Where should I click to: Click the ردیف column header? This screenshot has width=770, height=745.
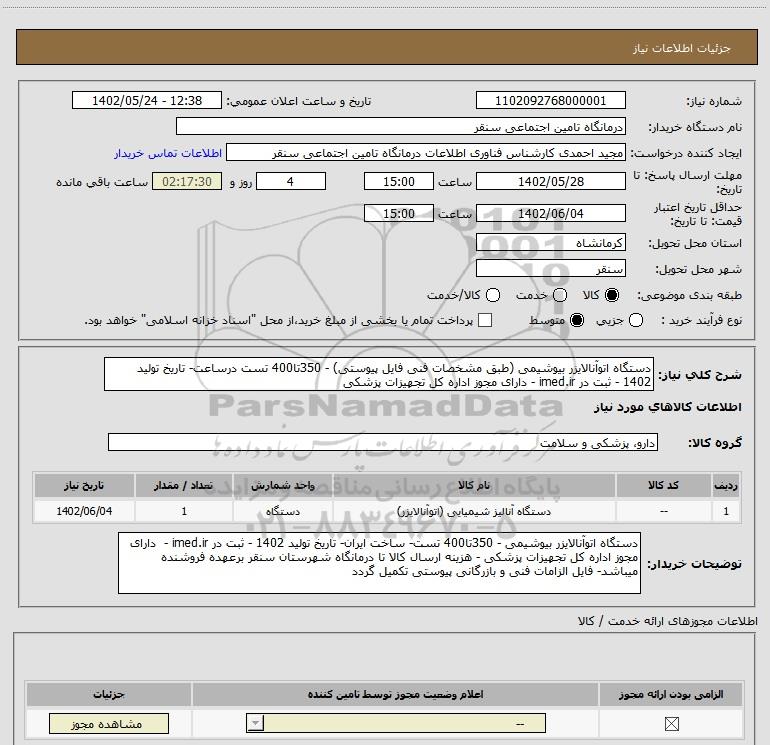point(726,486)
